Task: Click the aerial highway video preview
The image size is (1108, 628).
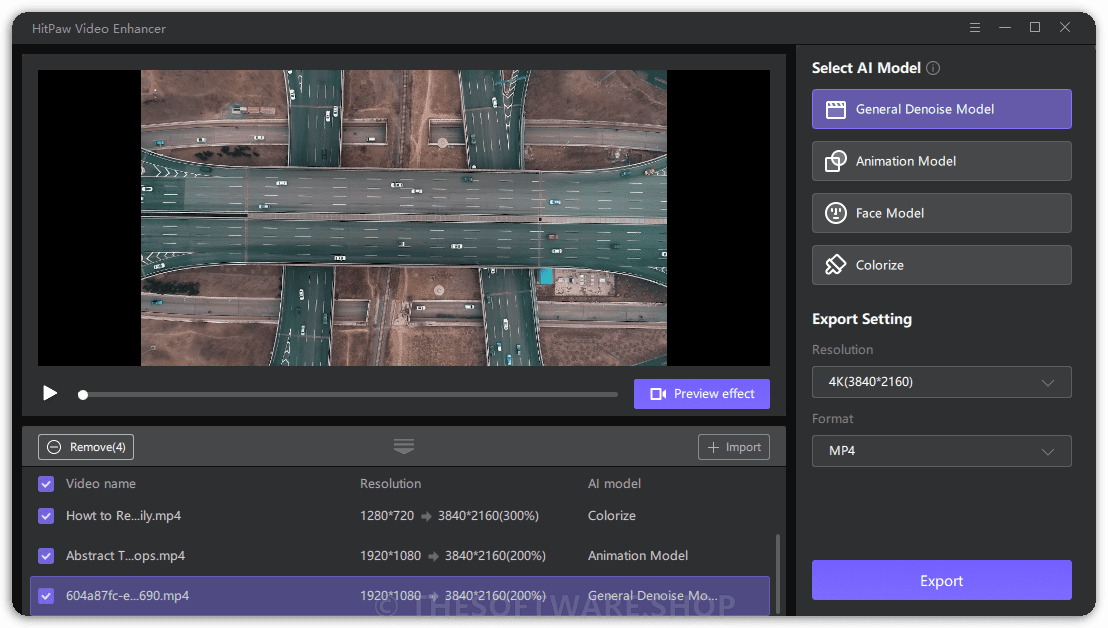Action: coord(403,218)
